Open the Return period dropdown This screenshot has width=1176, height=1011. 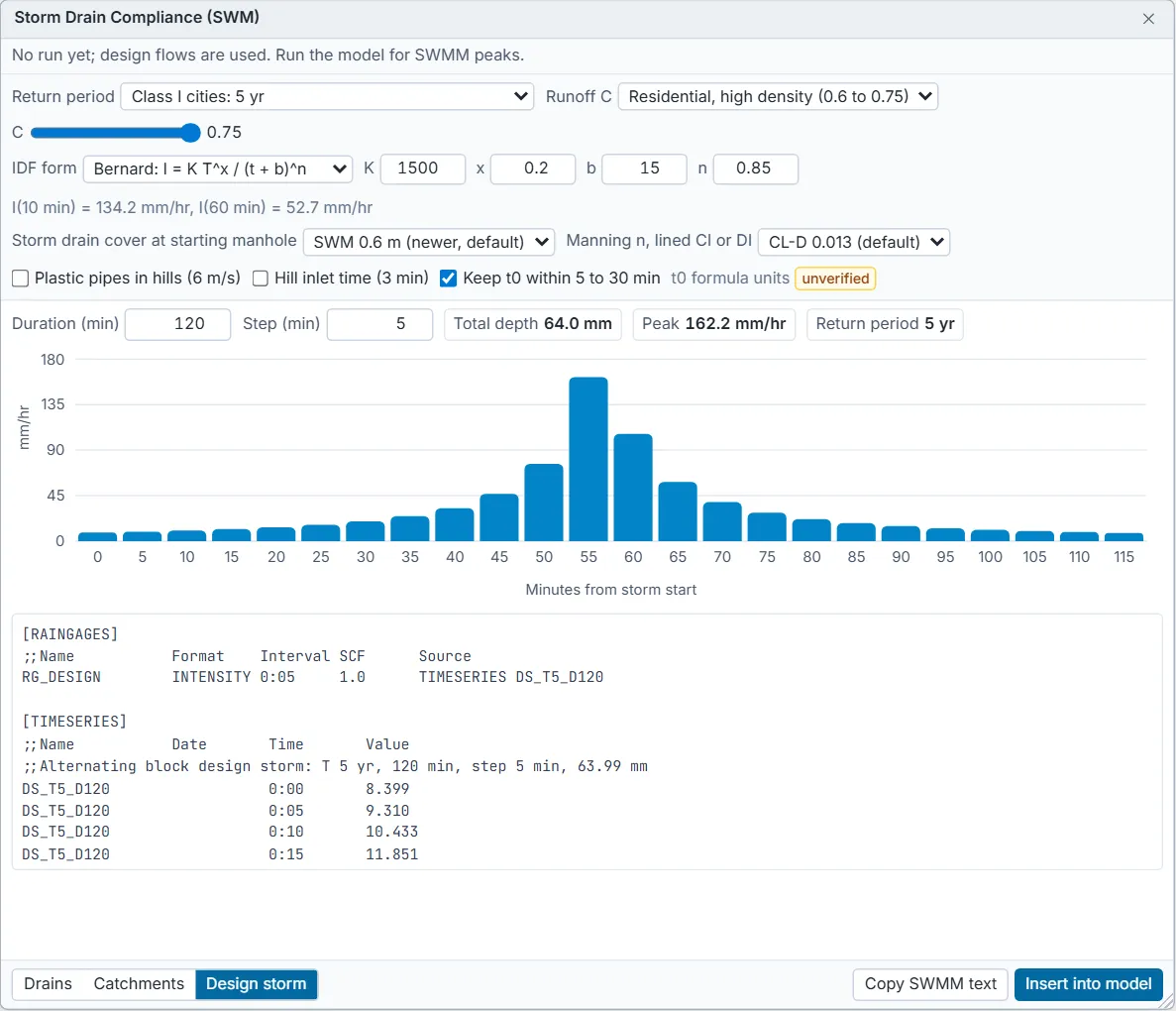(327, 96)
